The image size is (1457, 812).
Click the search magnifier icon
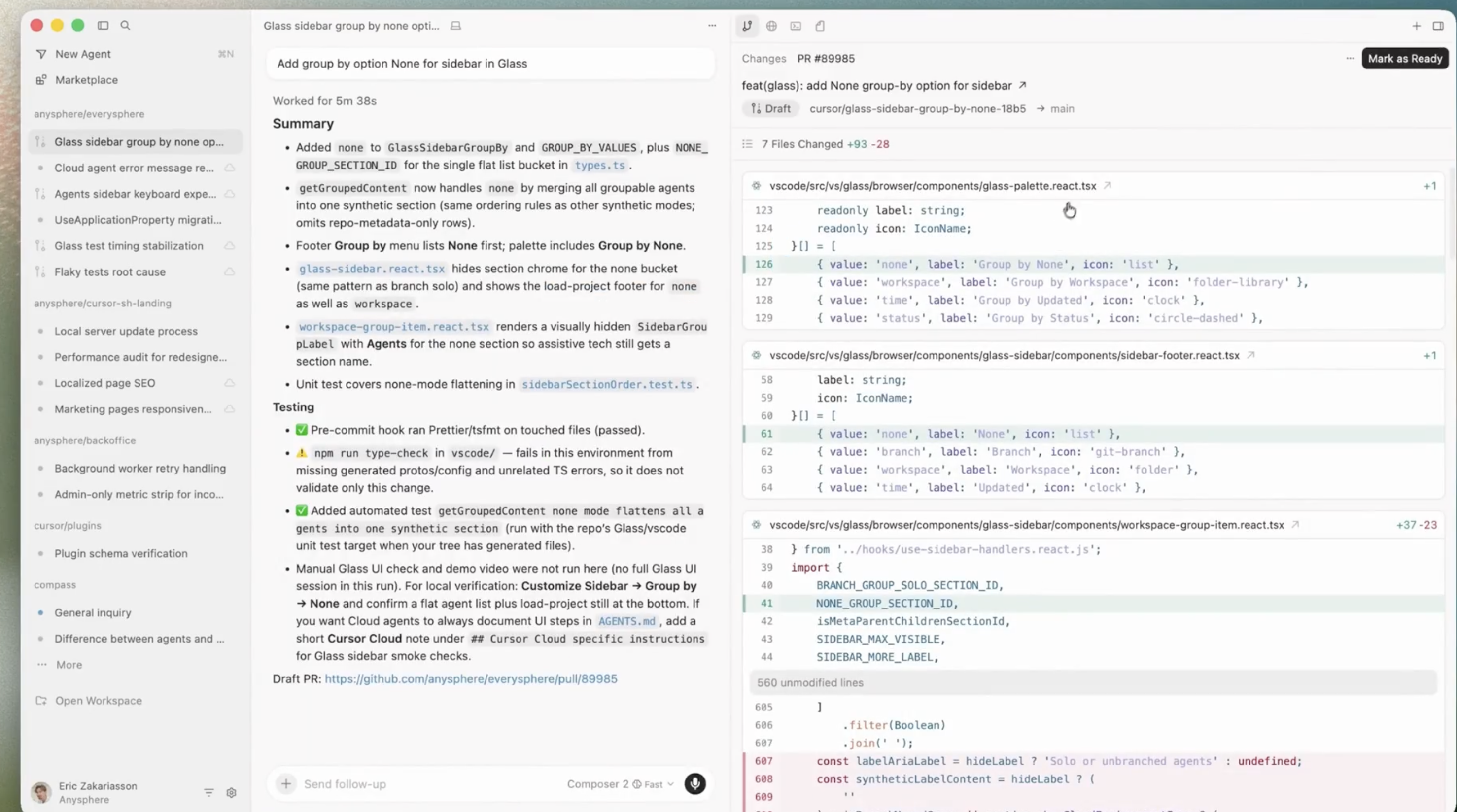(x=126, y=26)
